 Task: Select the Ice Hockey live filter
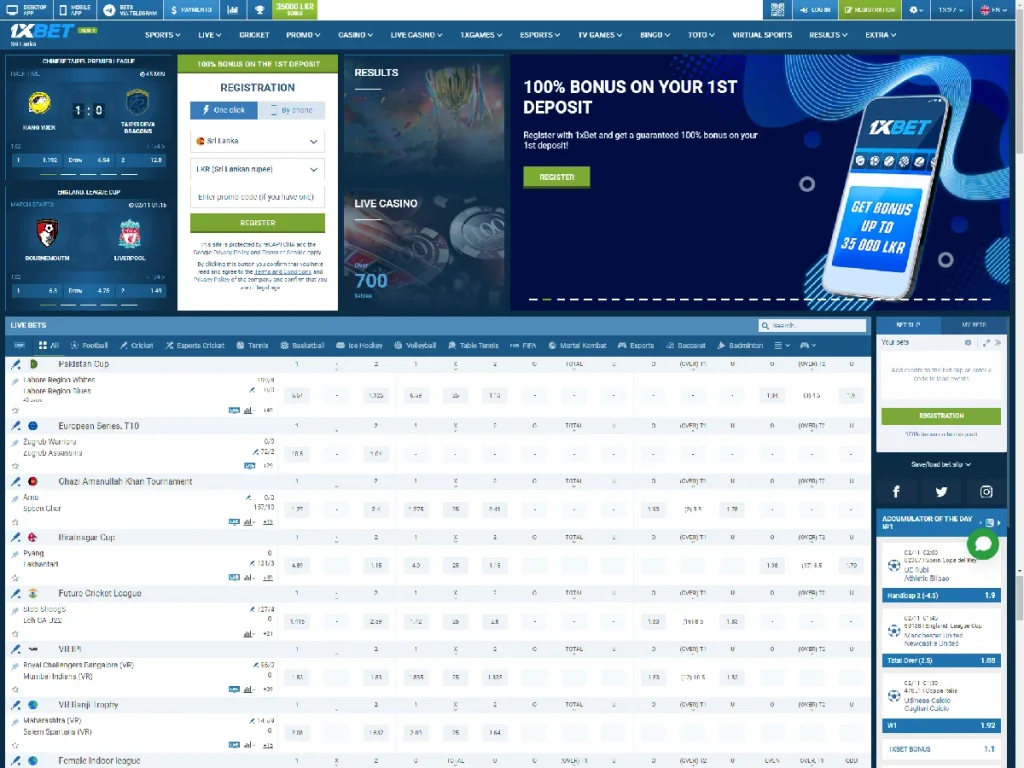[x=361, y=345]
